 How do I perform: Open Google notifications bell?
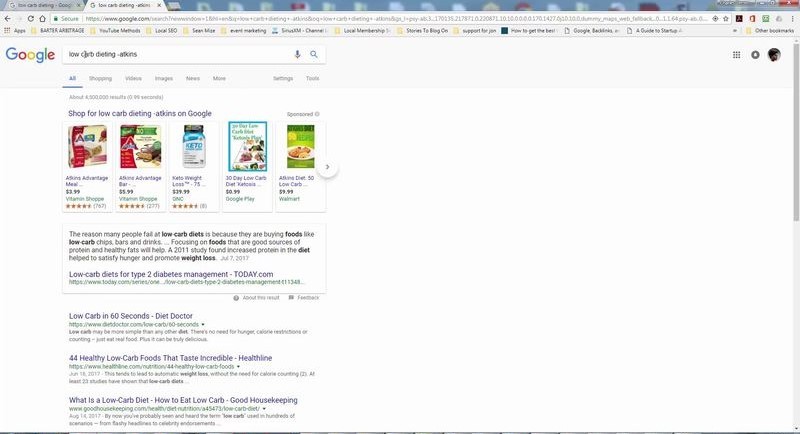point(755,55)
